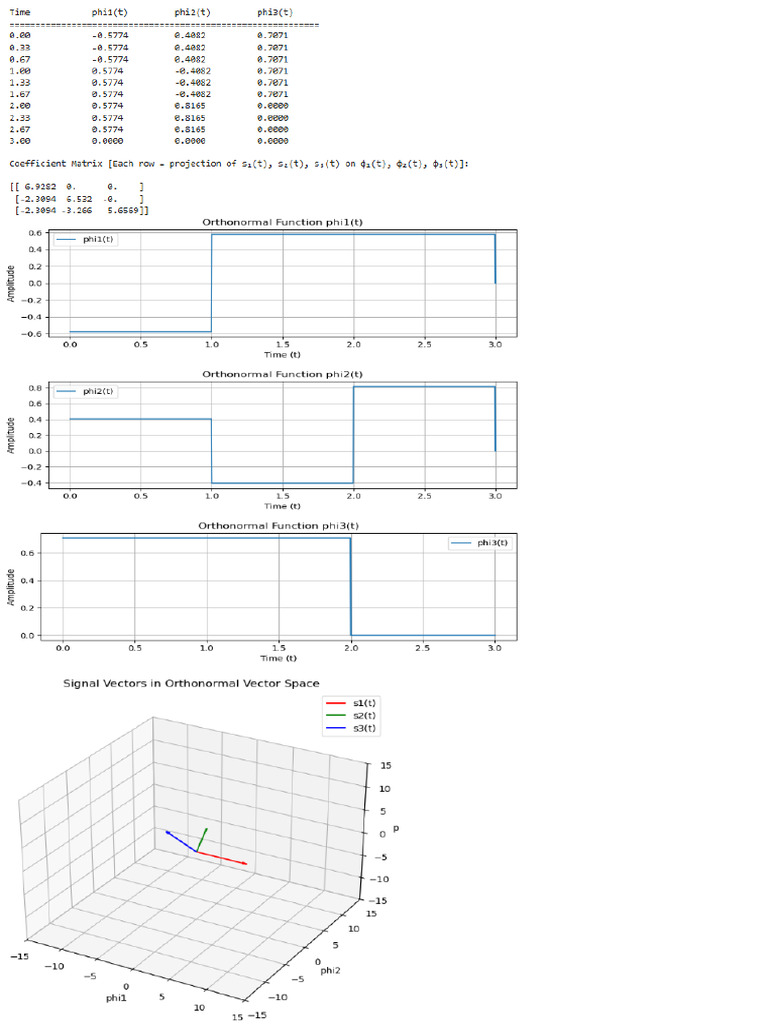Select the time value 2.33 in the table
The height and width of the screenshot is (1024, 768).
coord(20,118)
